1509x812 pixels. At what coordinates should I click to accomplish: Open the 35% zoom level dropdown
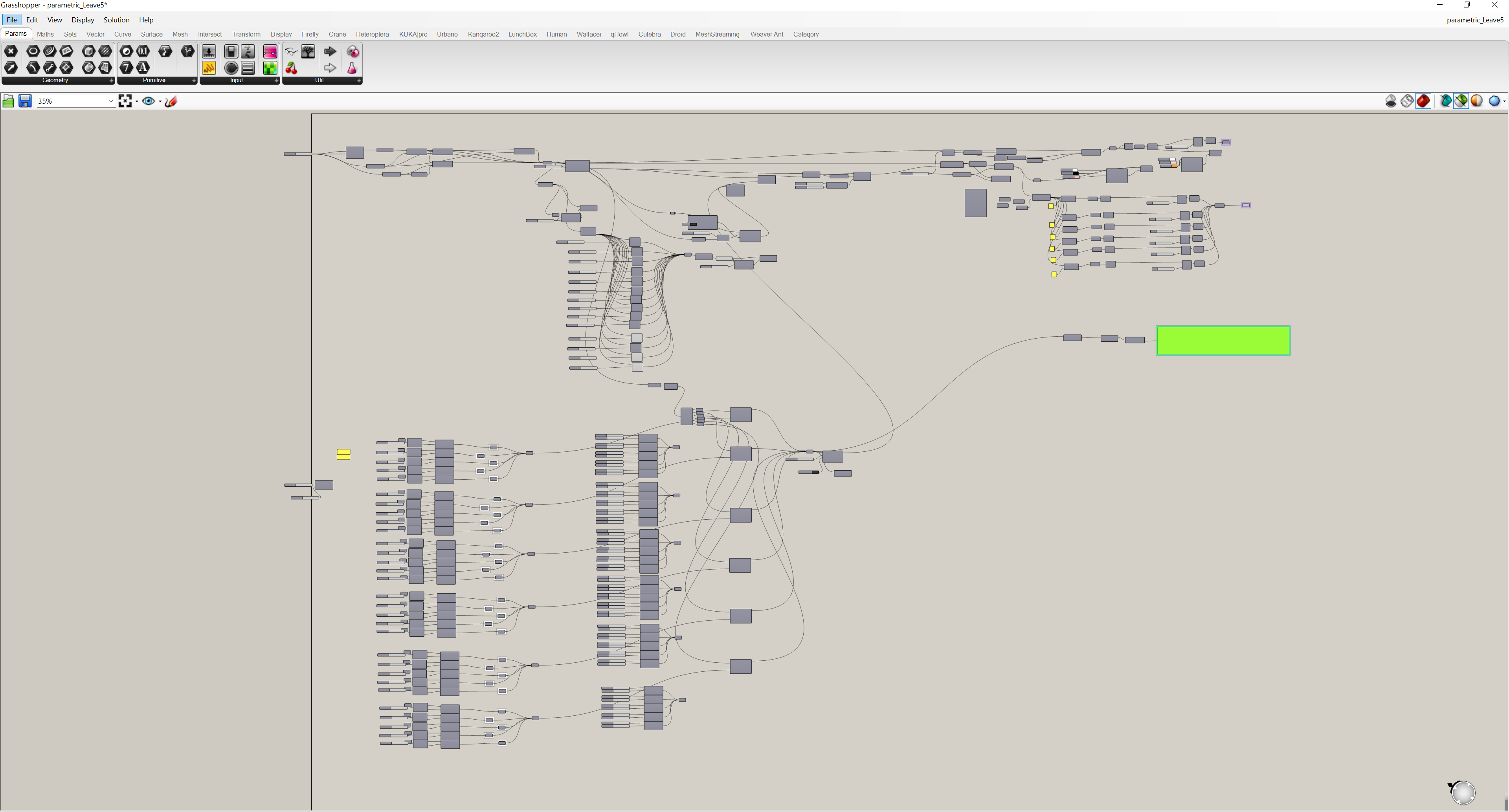pyautogui.click(x=110, y=101)
